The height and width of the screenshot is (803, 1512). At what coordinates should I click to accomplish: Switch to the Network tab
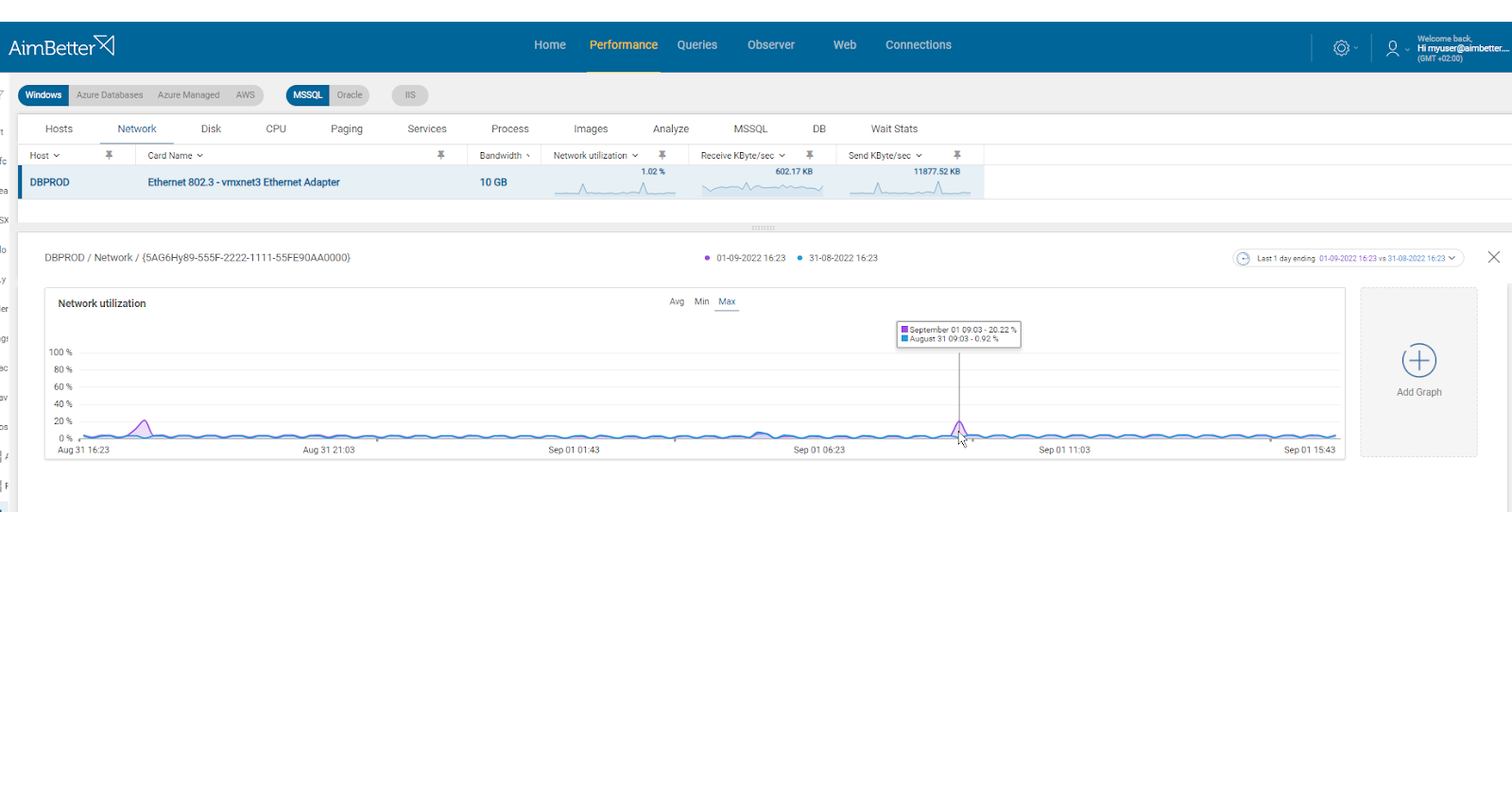[137, 129]
